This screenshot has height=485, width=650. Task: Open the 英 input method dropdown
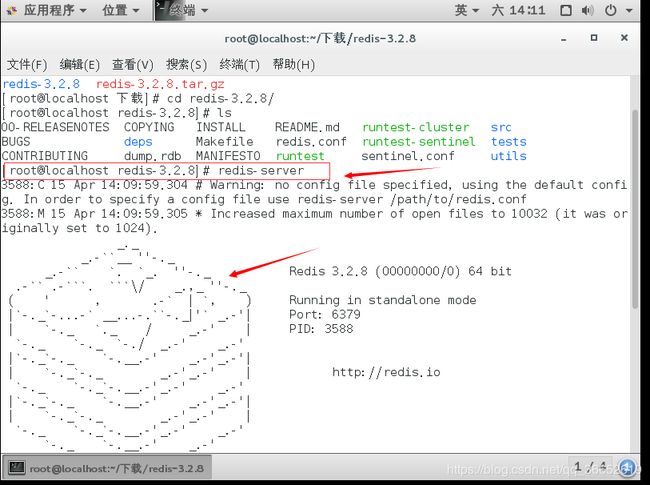click(x=467, y=10)
